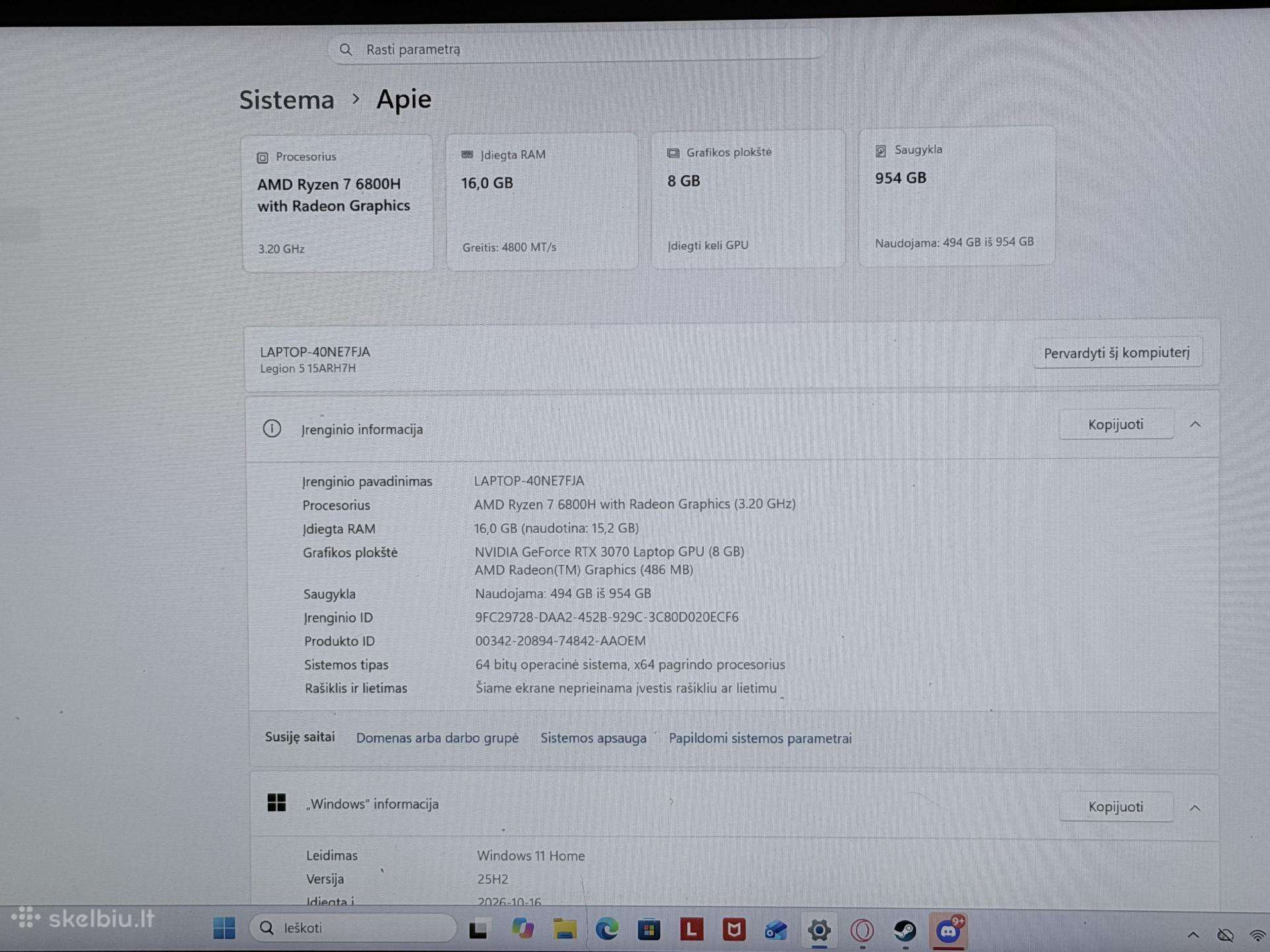Click the Wi-Fi tray icon
1270x952 pixels.
tap(1257, 935)
